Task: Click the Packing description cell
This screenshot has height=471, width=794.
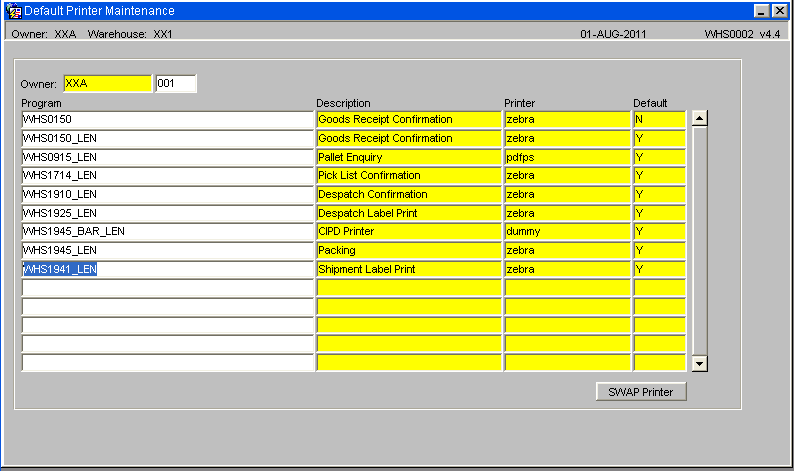Action: coord(409,250)
